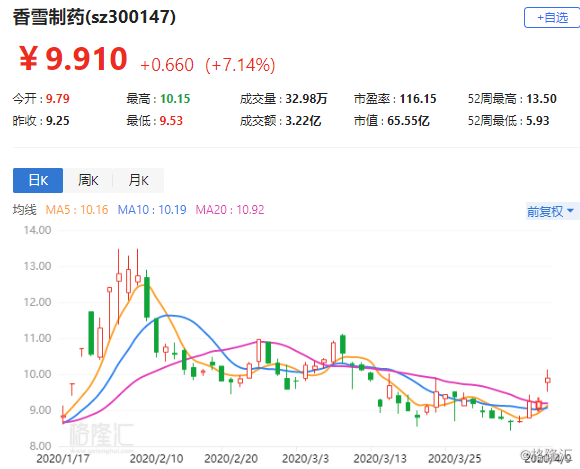
Task: Click the percentage change (+7.14%)
Action: tap(240, 65)
